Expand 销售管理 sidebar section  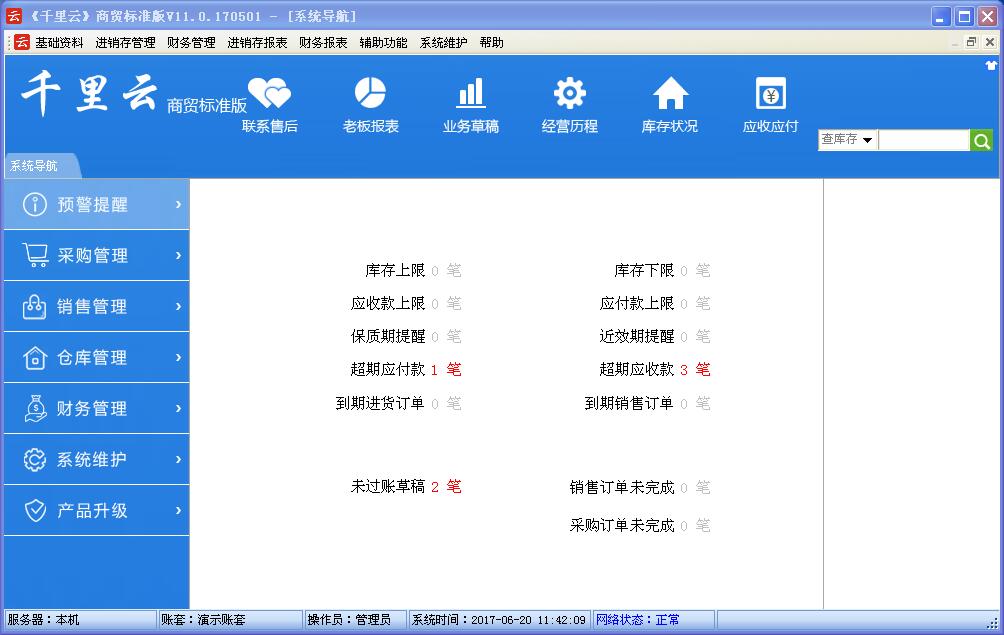click(96, 307)
